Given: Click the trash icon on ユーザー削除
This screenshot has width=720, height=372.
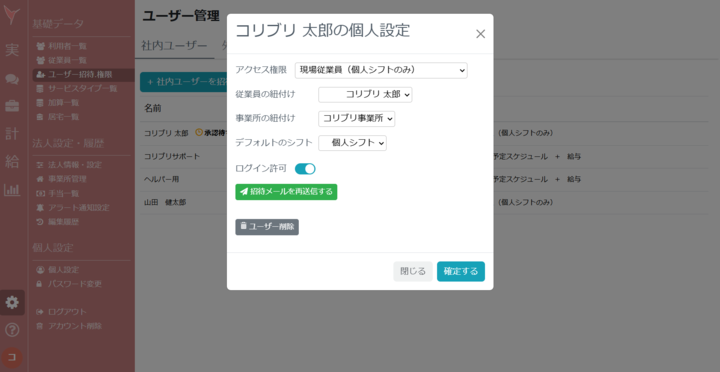Looking at the screenshot, I should [243, 226].
